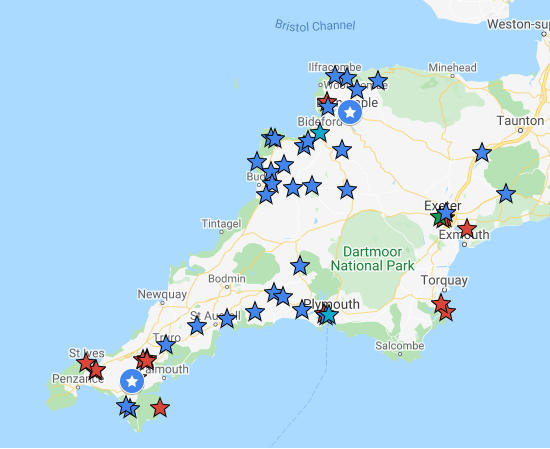Click the Bristol Channel water label
Screen dimensions: 550x449
tap(315, 26)
